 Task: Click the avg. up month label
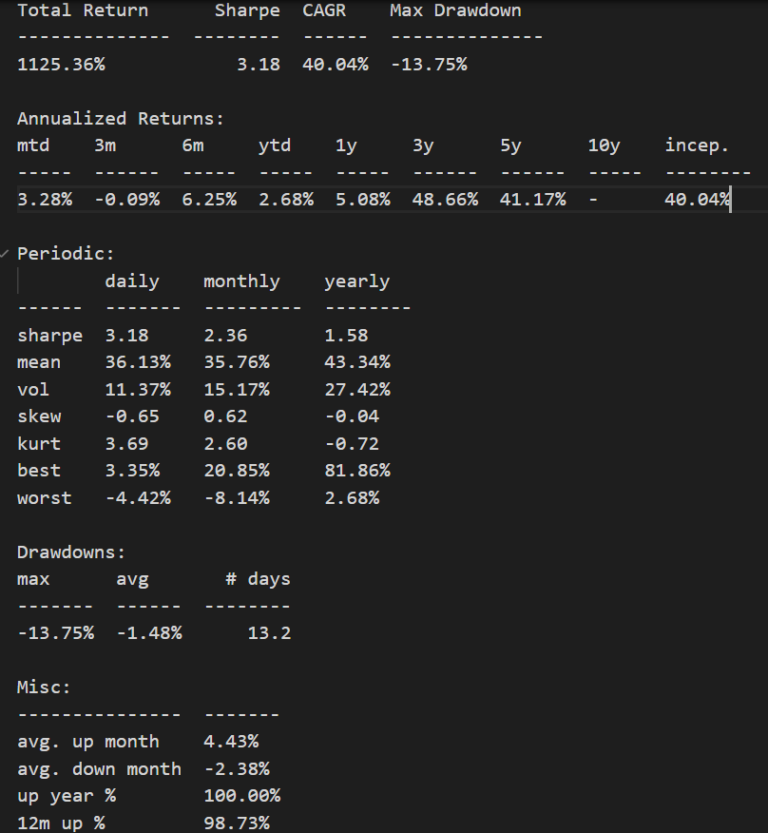click(x=88, y=741)
